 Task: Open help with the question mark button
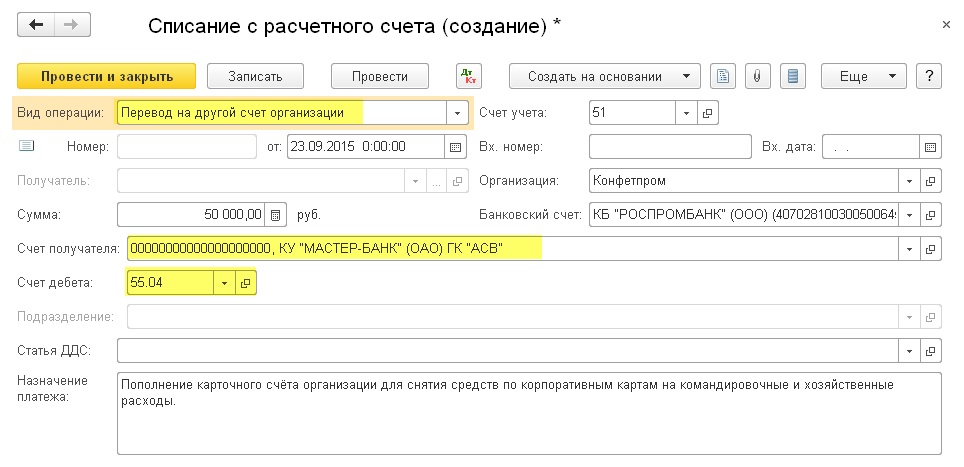click(x=928, y=76)
